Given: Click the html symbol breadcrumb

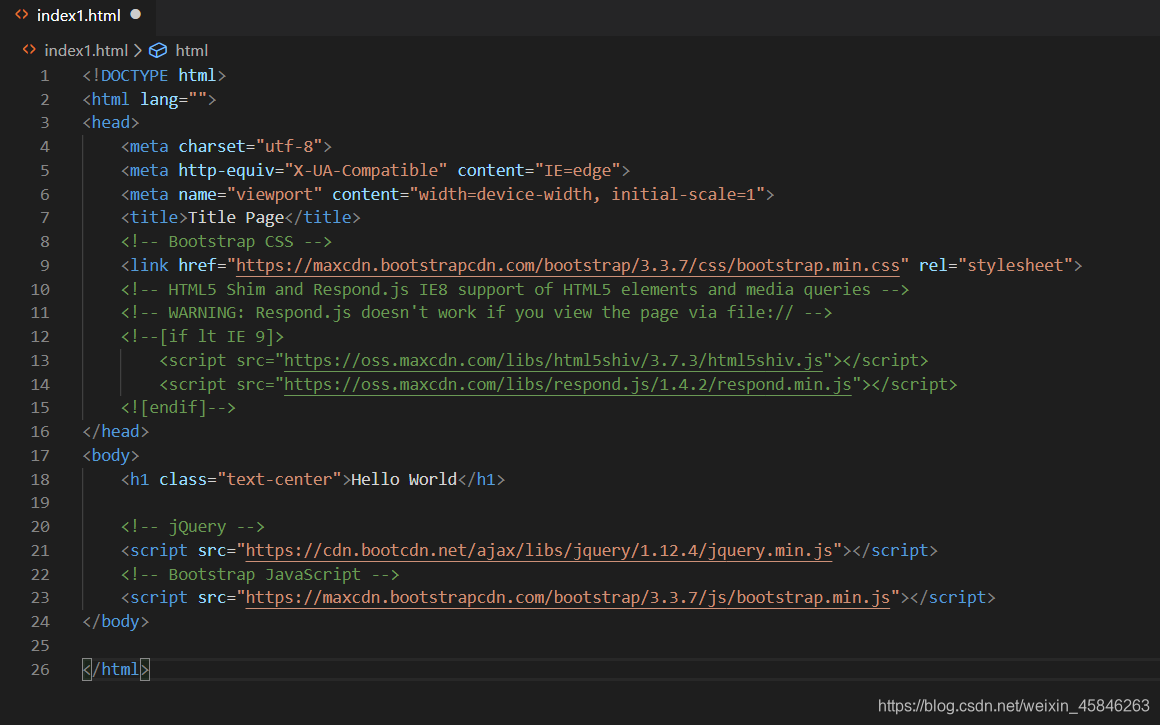Looking at the screenshot, I should point(192,50).
